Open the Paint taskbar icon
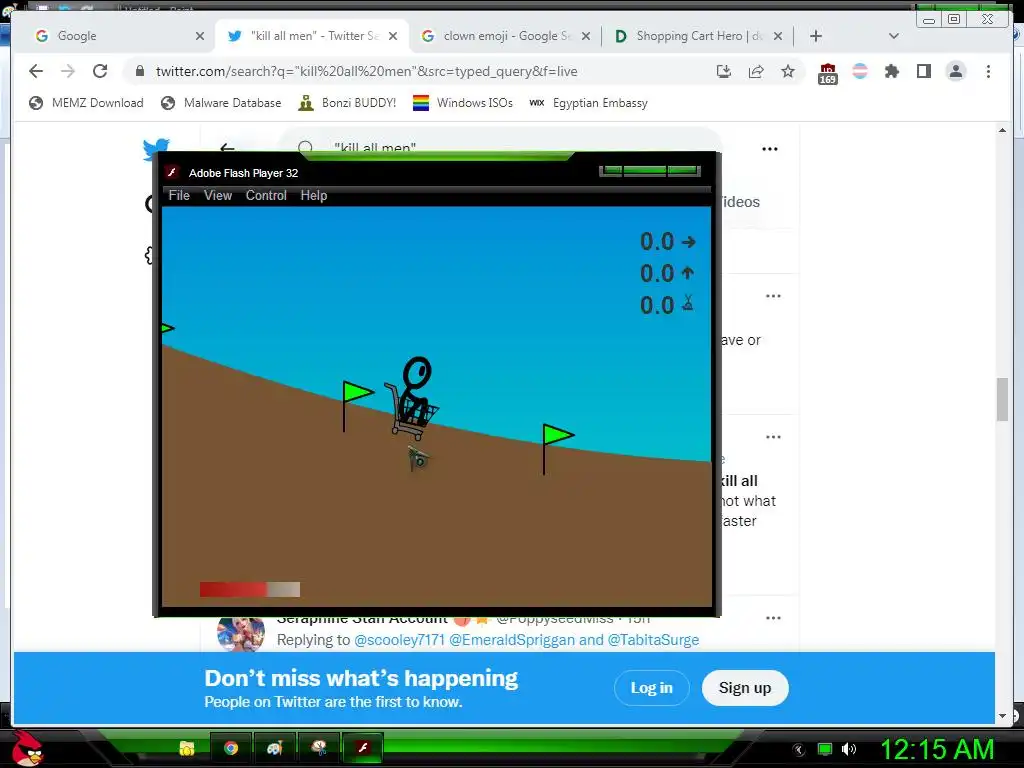1024x768 pixels. (274, 748)
